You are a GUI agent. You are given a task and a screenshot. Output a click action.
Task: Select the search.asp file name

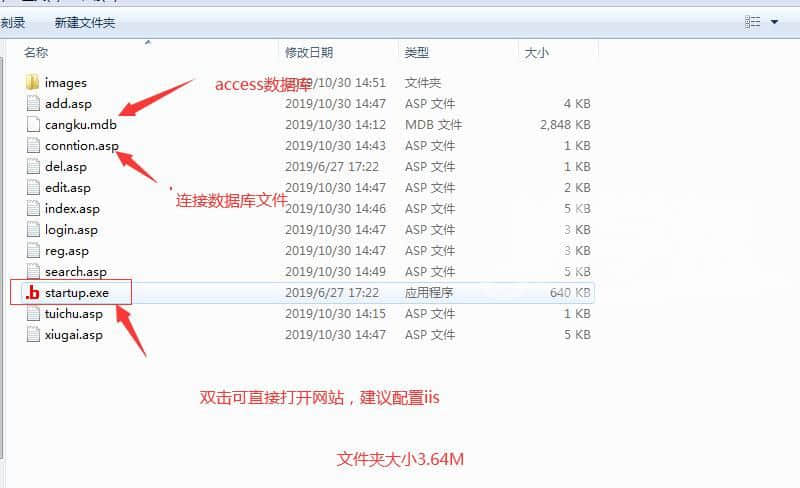[x=76, y=272]
